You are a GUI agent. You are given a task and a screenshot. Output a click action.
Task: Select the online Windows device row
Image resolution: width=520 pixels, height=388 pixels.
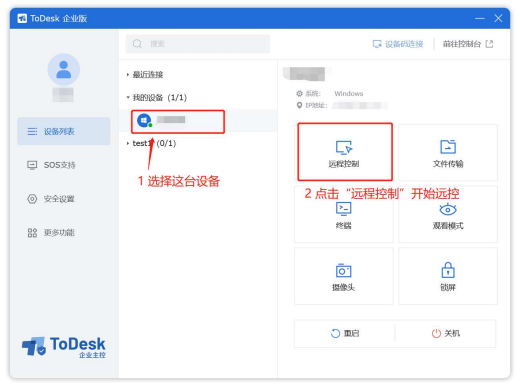click(198, 121)
